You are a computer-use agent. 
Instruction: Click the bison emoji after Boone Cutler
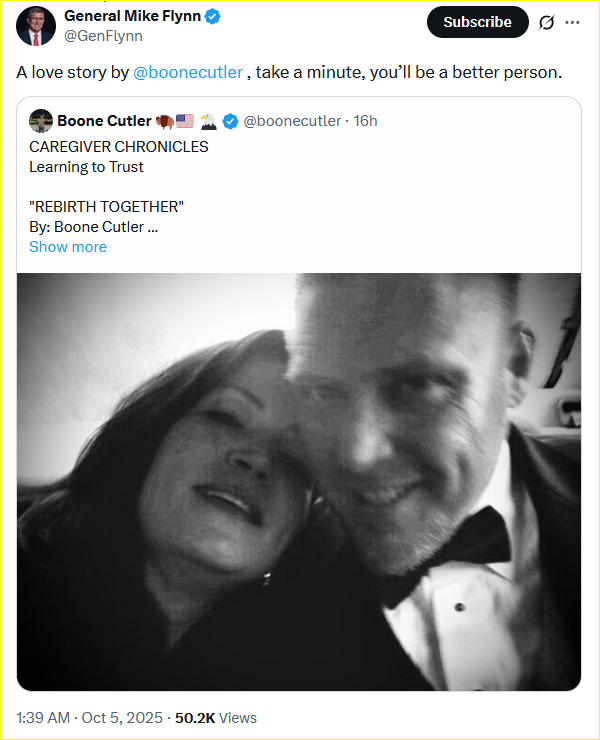pyautogui.click(x=164, y=121)
